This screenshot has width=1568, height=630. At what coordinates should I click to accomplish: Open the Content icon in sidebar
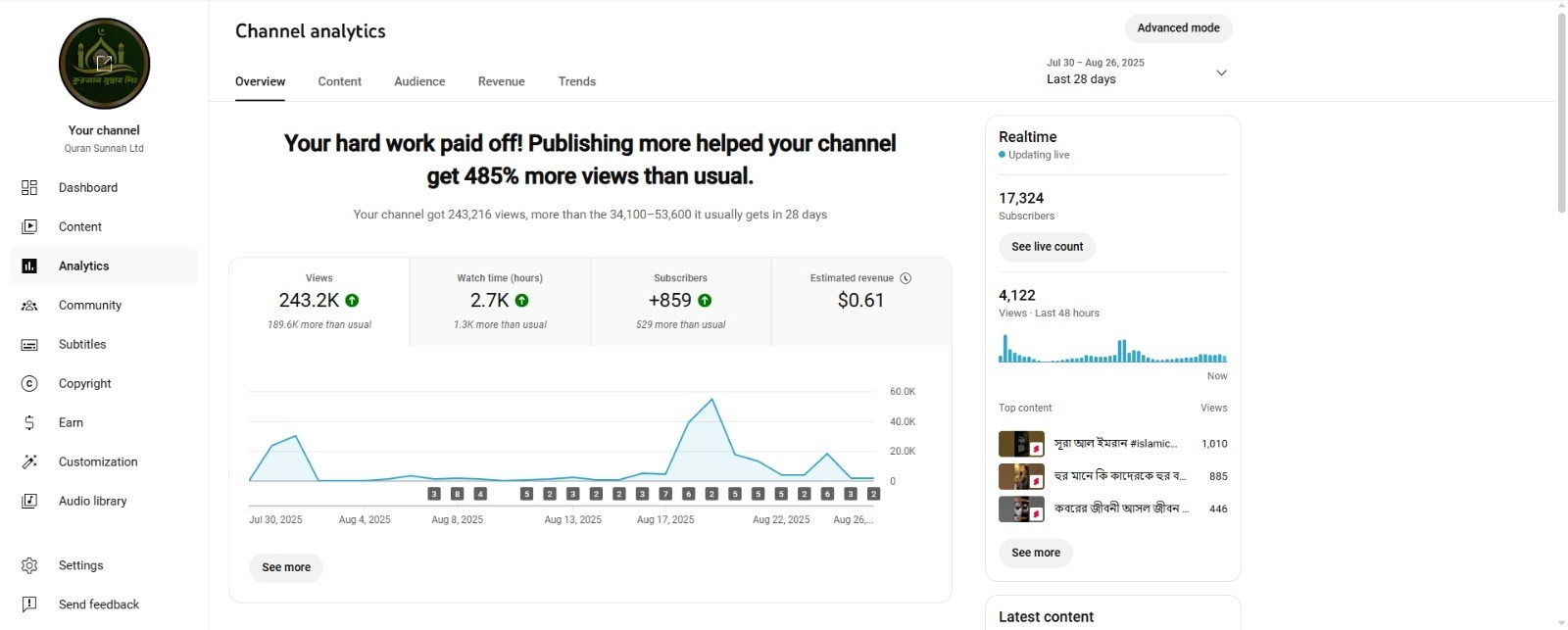(29, 226)
